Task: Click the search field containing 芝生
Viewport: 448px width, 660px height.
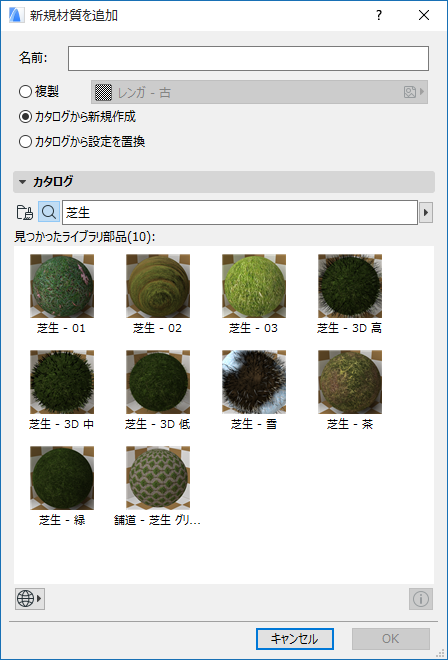Action: click(x=240, y=213)
